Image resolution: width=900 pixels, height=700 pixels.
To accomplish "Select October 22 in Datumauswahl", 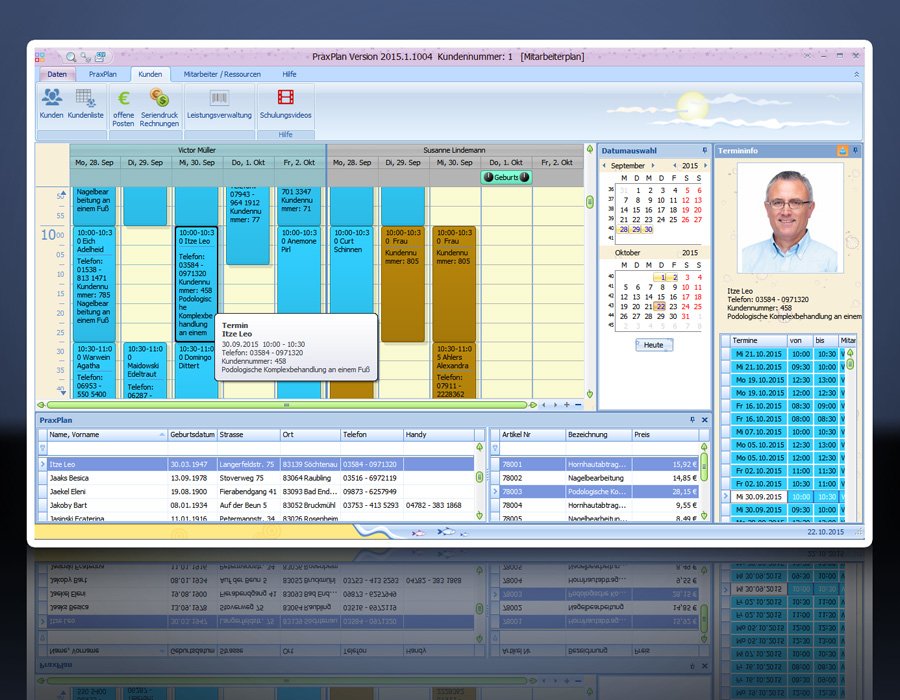I will 661,306.
